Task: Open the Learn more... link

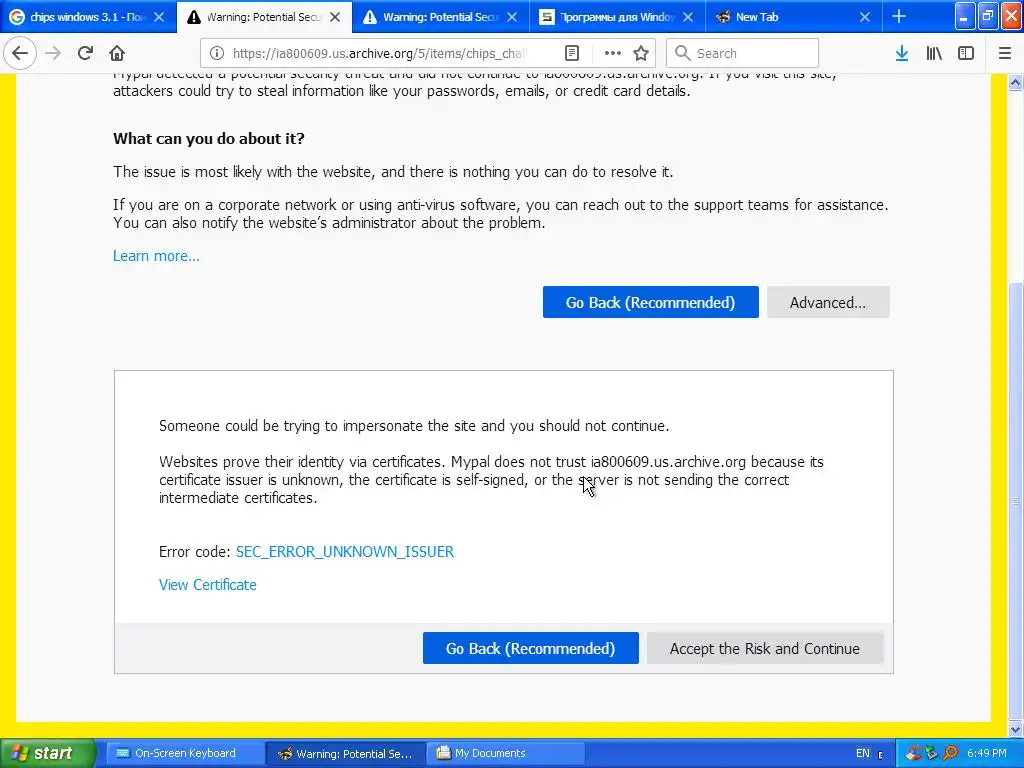Action: pyautogui.click(x=156, y=256)
